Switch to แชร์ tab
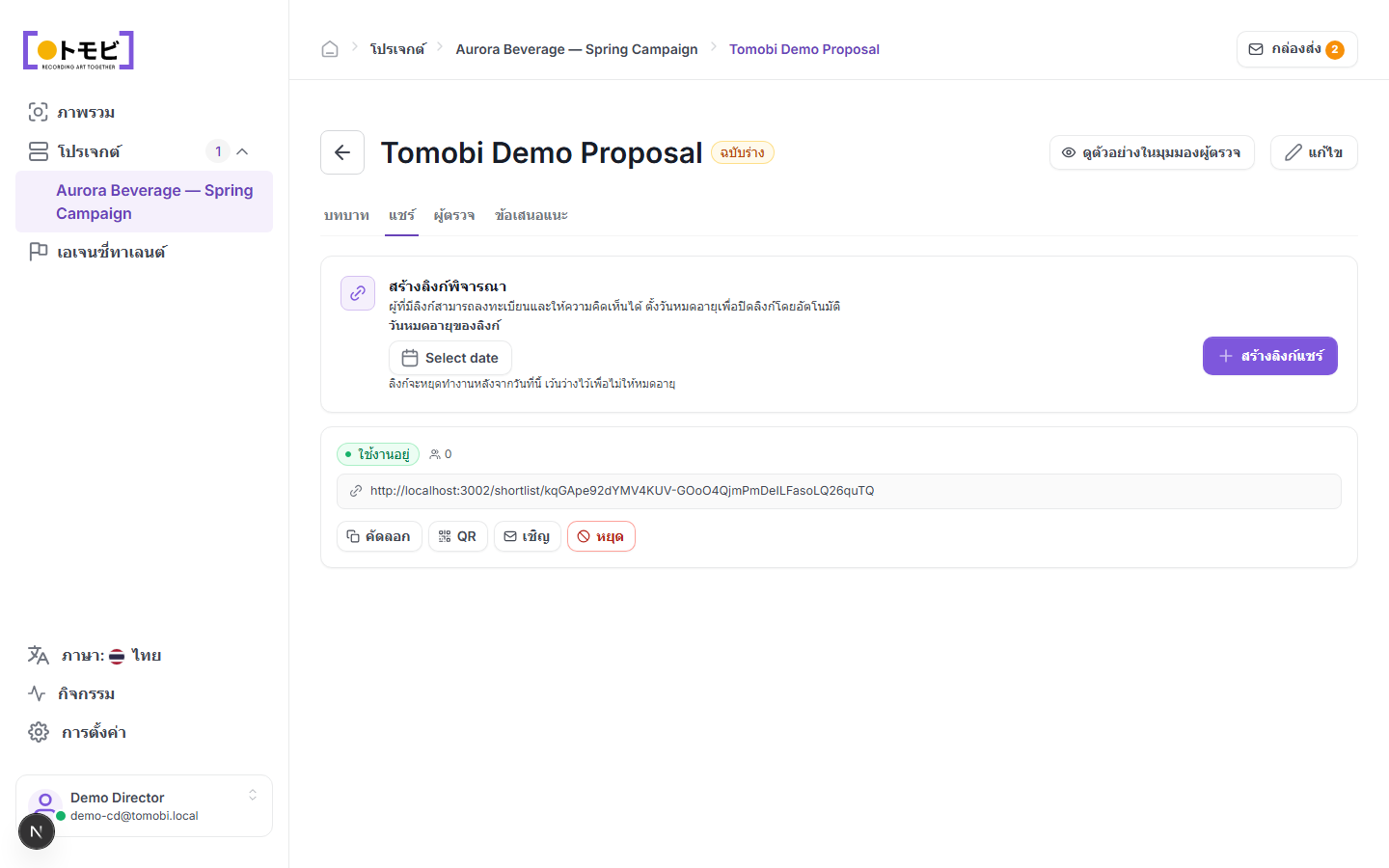Viewport: 1389px width, 868px height. pos(401,215)
